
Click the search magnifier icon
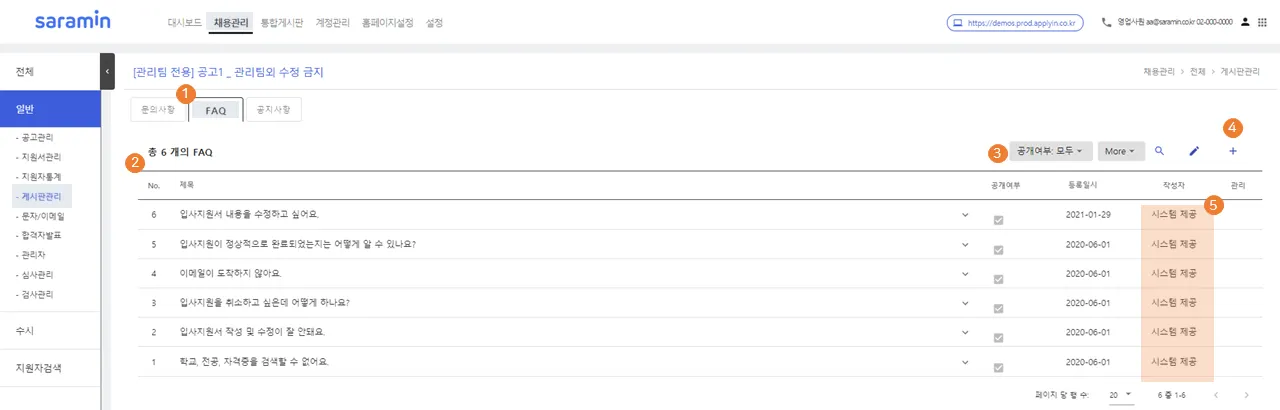click(1159, 151)
